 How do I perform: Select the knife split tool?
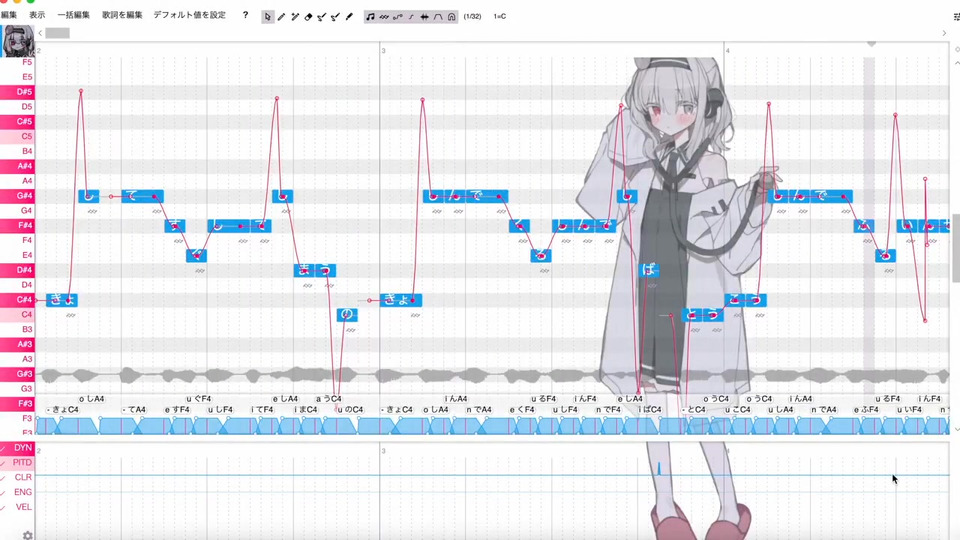[349, 17]
